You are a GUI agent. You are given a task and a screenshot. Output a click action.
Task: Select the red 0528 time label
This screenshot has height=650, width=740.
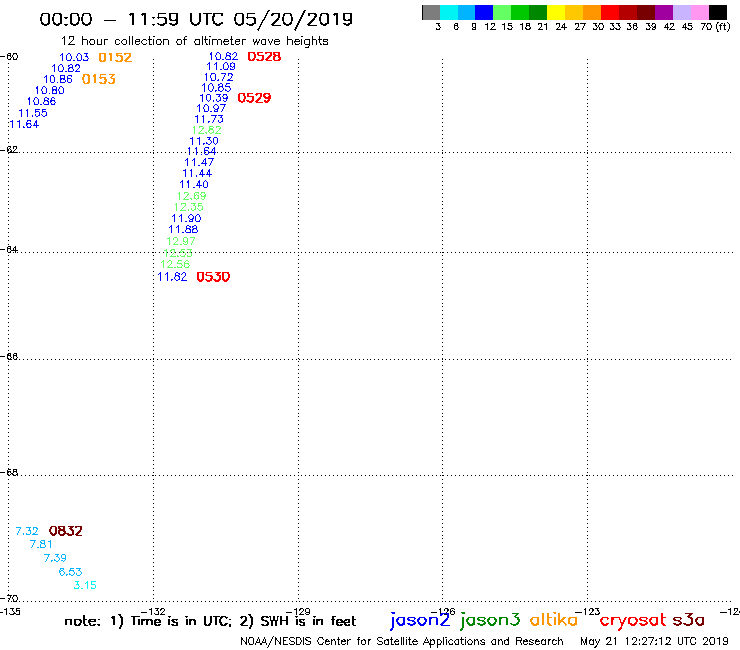point(264,57)
